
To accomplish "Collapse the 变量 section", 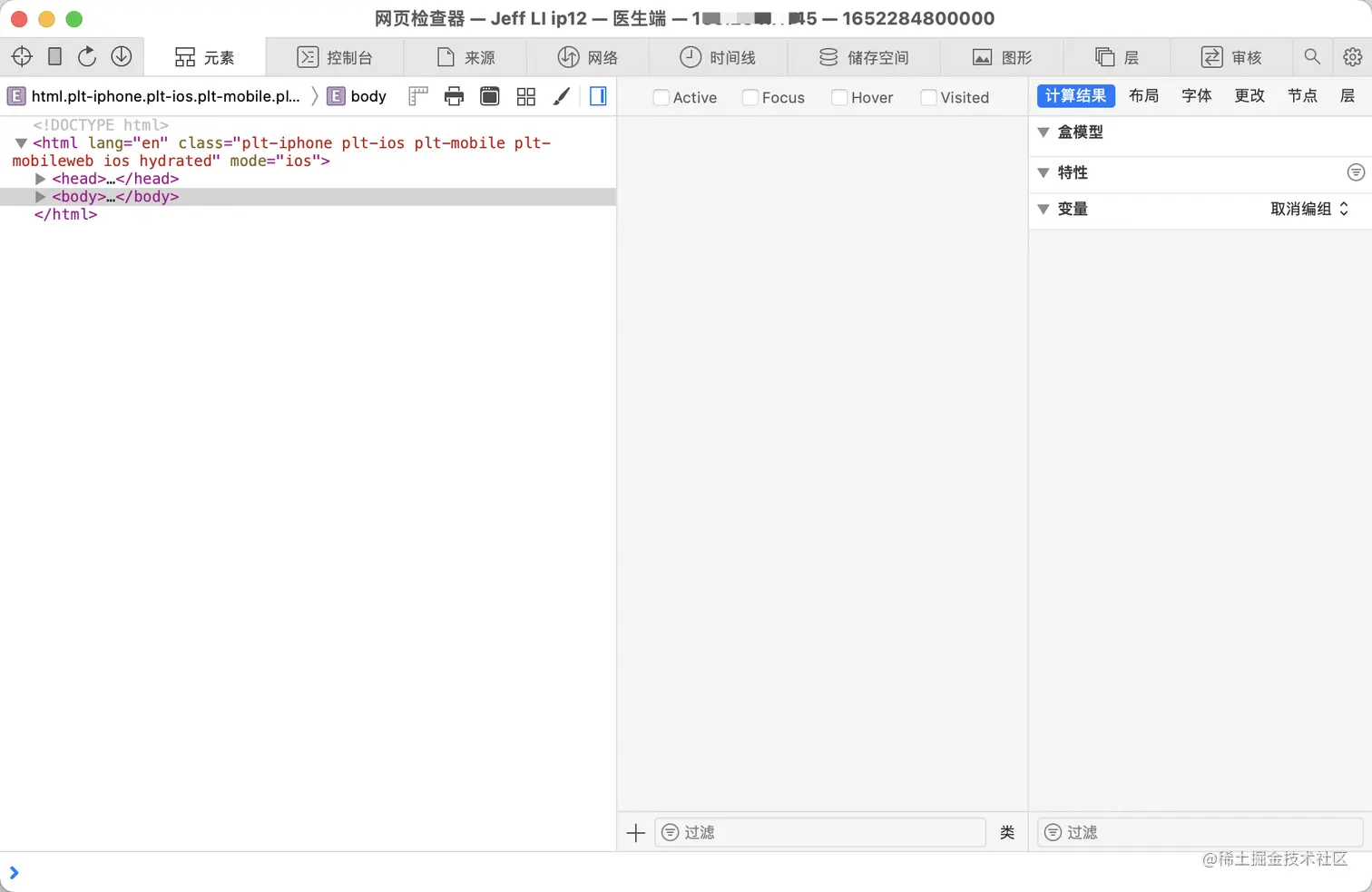I will [1044, 209].
